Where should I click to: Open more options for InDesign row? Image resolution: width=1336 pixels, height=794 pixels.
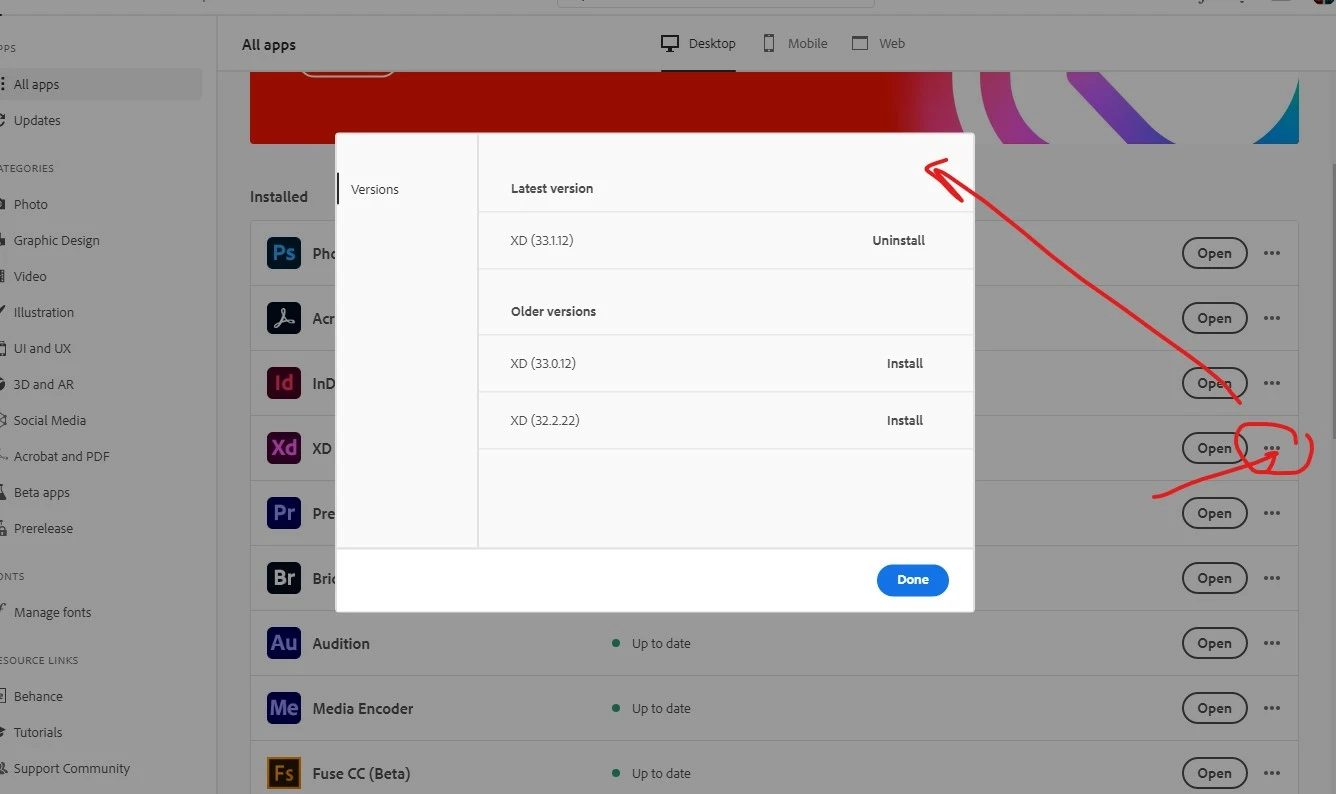pyautogui.click(x=1272, y=383)
